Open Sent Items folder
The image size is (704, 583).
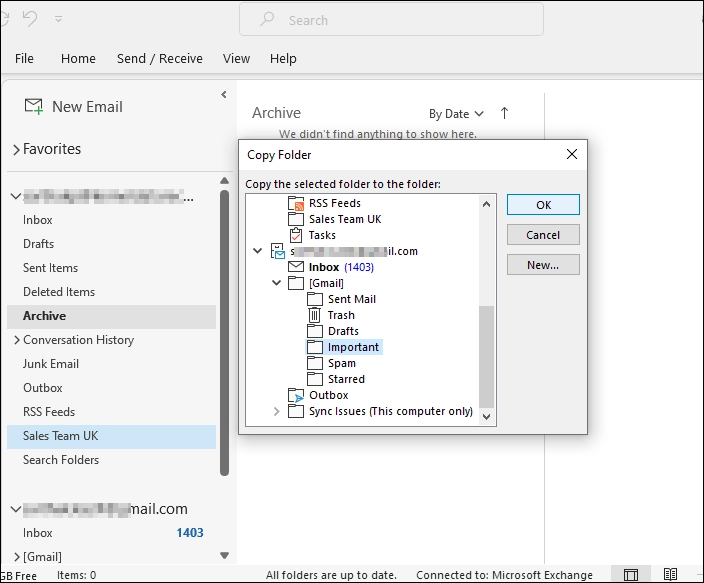[50, 268]
